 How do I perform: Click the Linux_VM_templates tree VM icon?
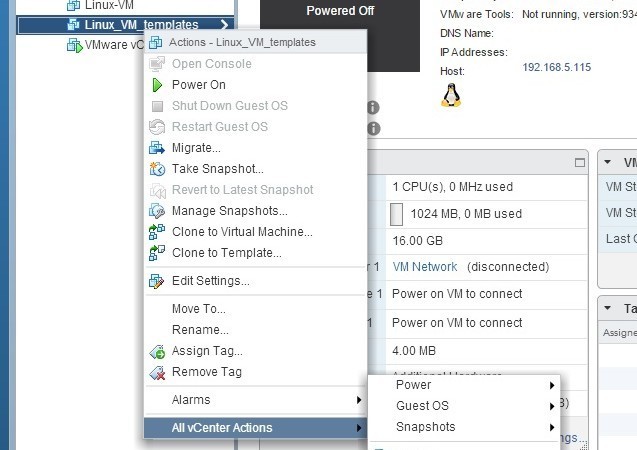click(73, 25)
